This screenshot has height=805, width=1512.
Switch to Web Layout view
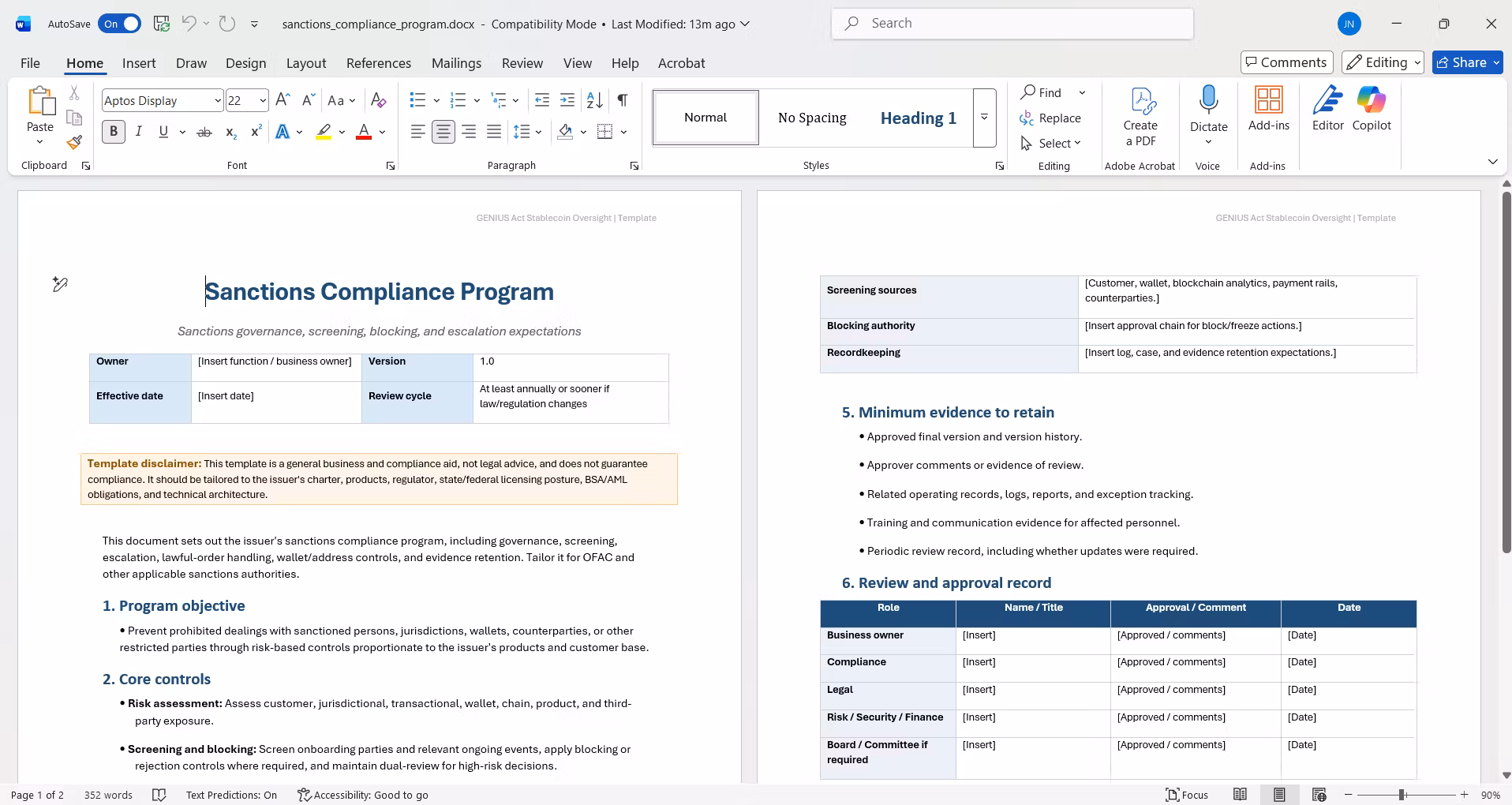1319,795
